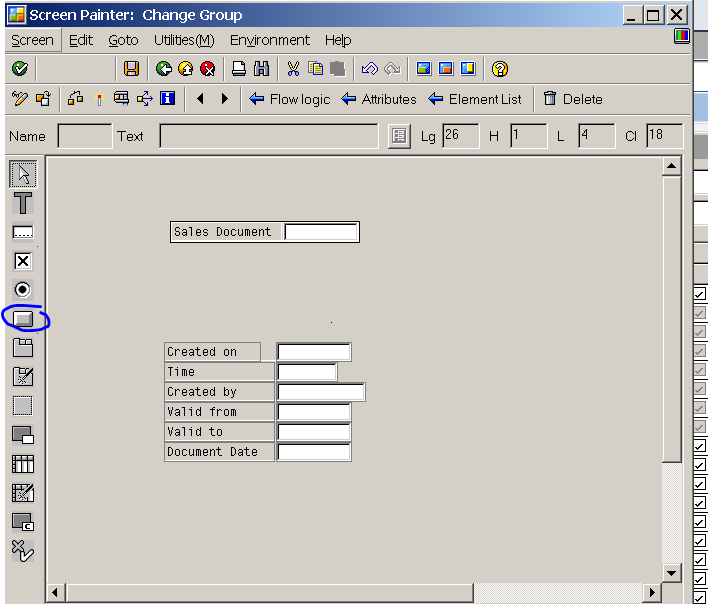Image resolution: width=708 pixels, height=604 pixels.
Task: Select the Document Date label
Action: tap(212, 451)
